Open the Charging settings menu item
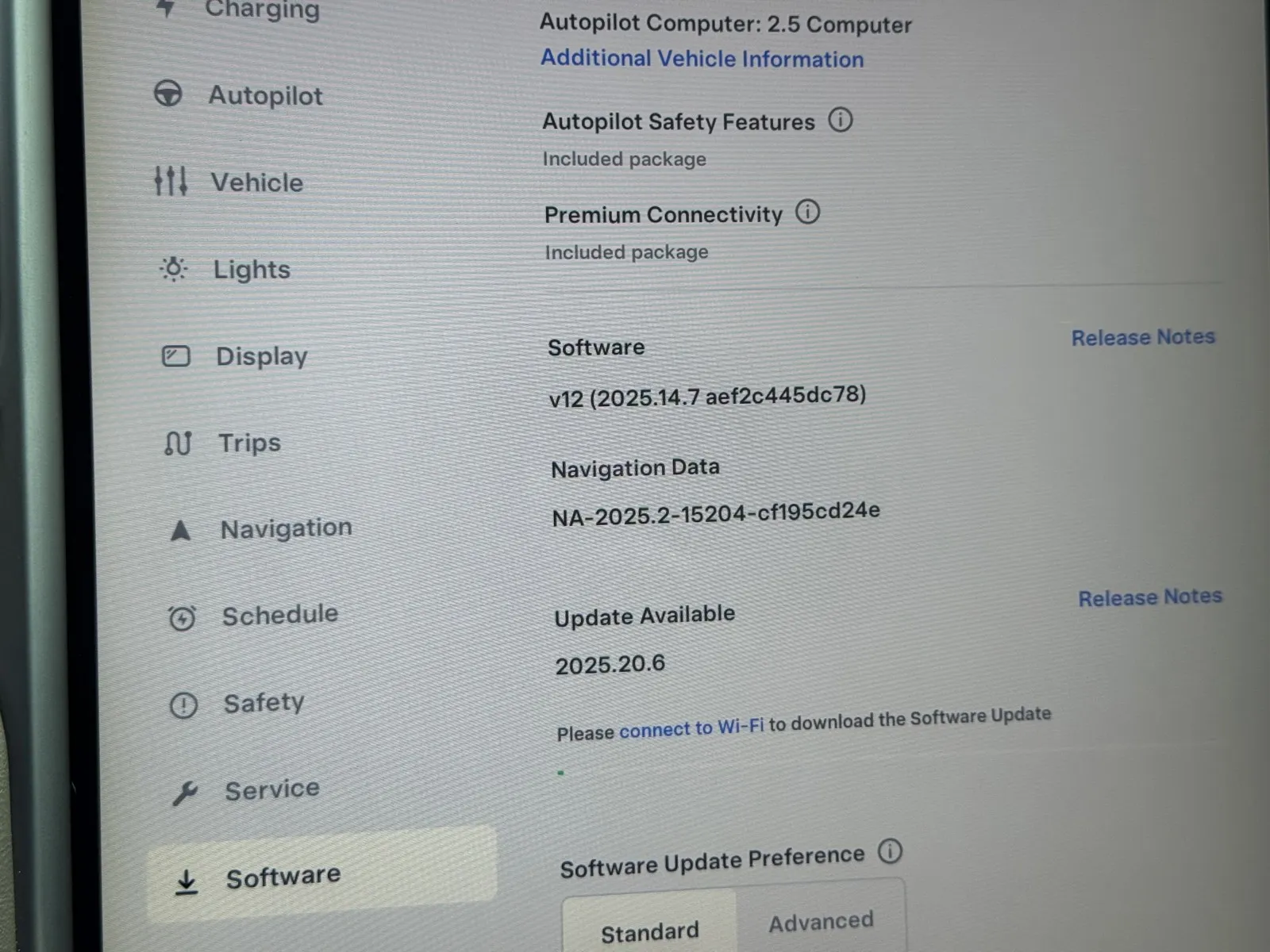 [x=262, y=10]
